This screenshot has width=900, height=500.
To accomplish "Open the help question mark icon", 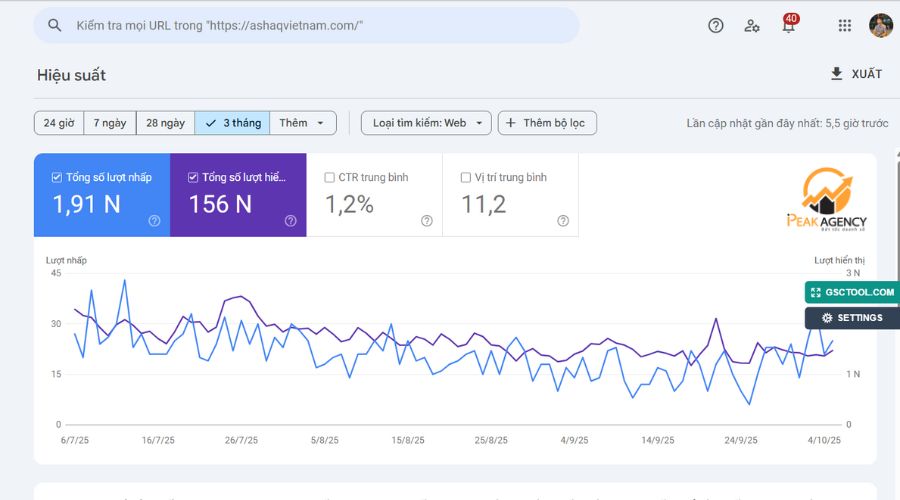I will coord(716,26).
